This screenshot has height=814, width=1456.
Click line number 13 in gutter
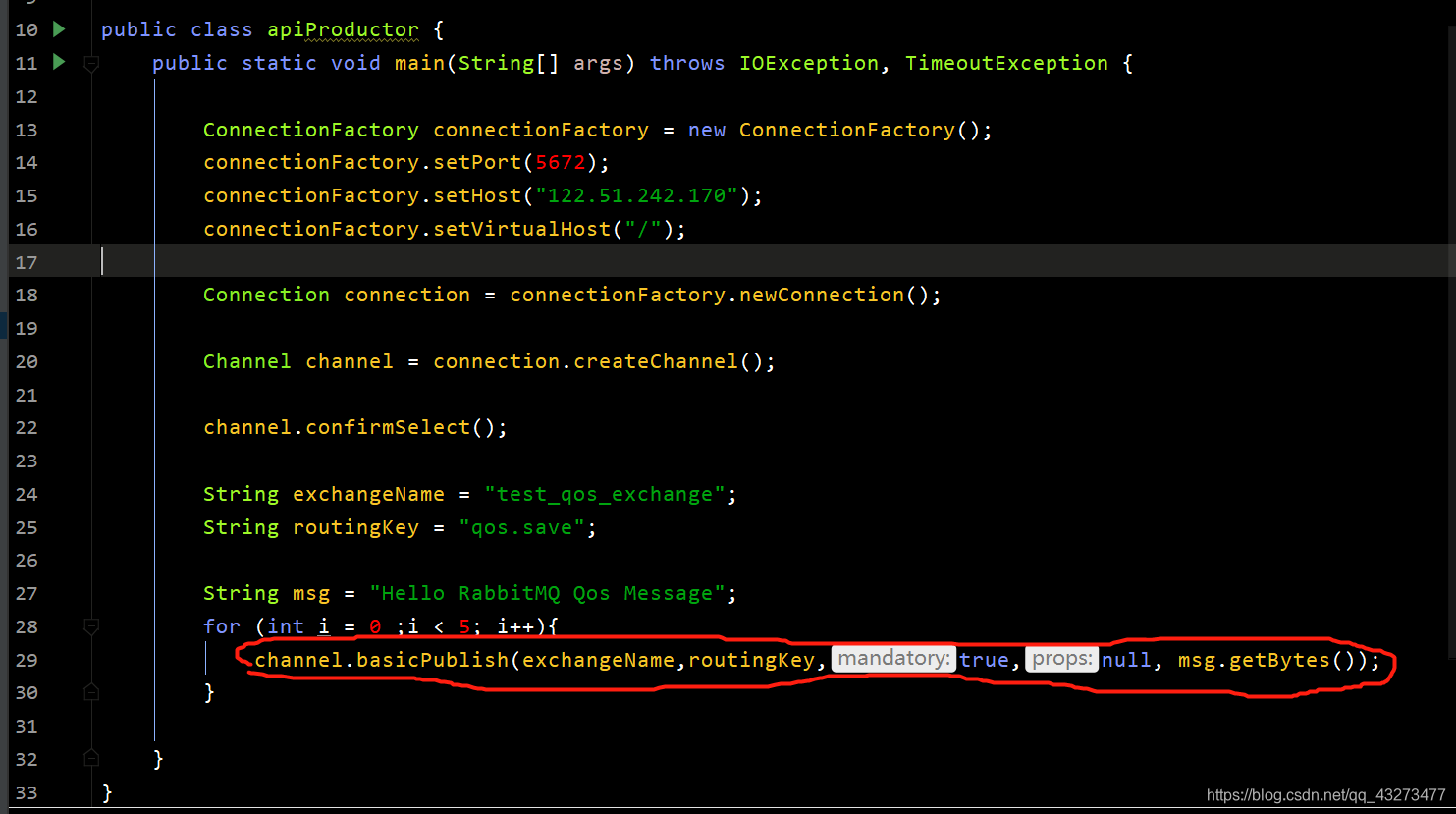27,130
